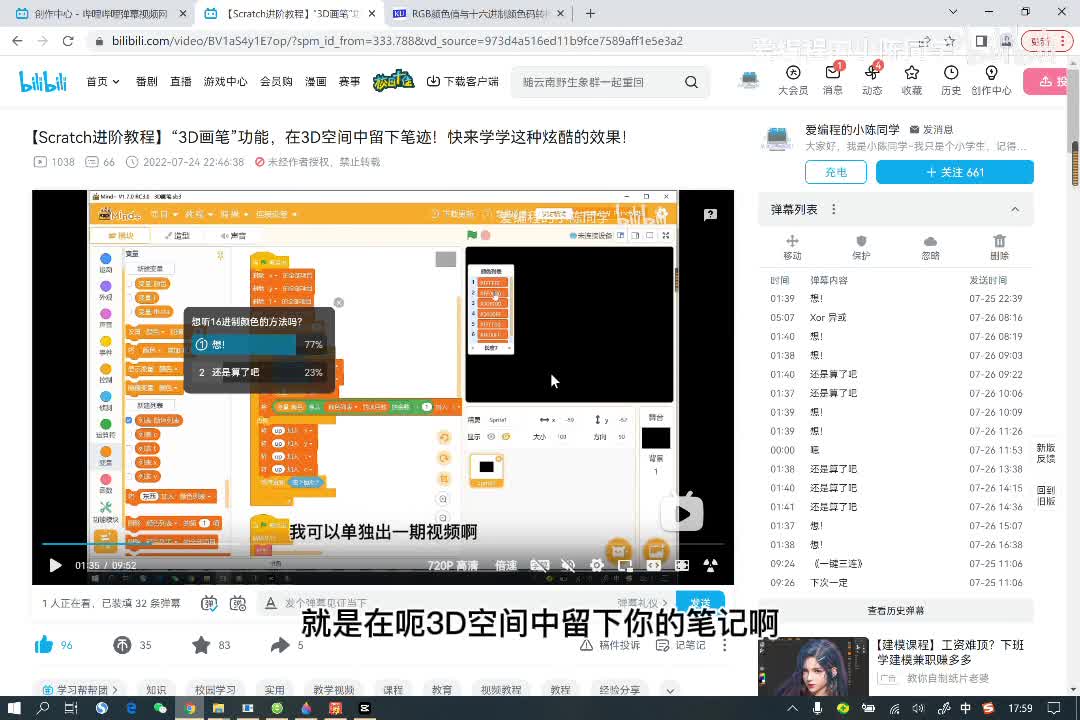Go to 会员购 section
The image size is (1080, 720).
[276, 82]
